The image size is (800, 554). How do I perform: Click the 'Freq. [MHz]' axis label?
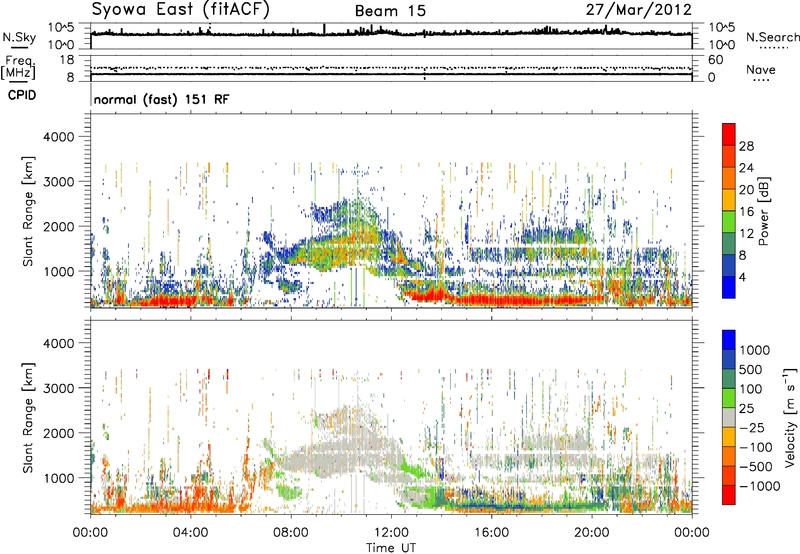click(18, 69)
